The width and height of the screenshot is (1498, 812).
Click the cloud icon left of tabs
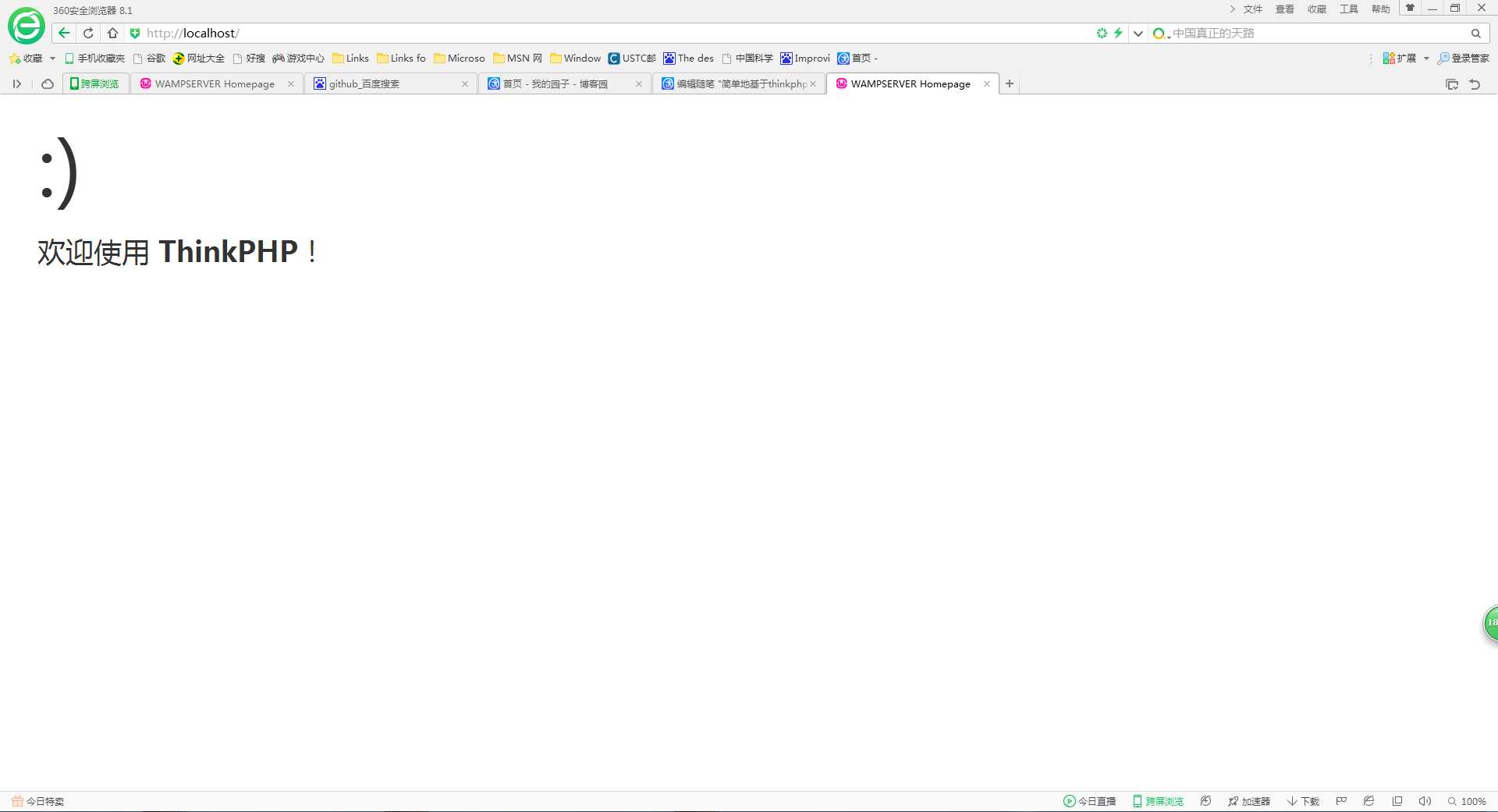[x=48, y=84]
